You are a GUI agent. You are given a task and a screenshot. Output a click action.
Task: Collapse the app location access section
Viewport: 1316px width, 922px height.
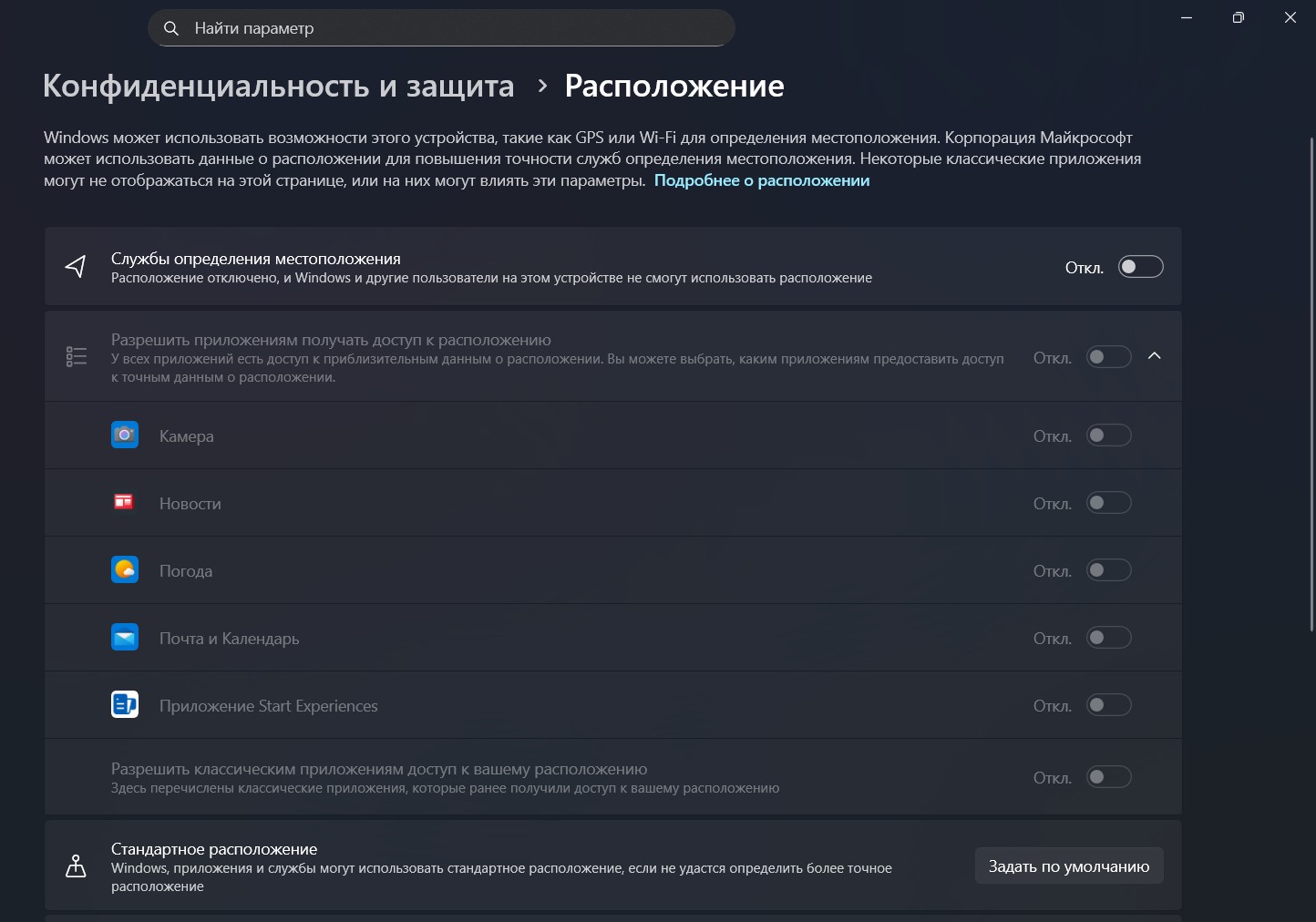pyautogui.click(x=1155, y=356)
